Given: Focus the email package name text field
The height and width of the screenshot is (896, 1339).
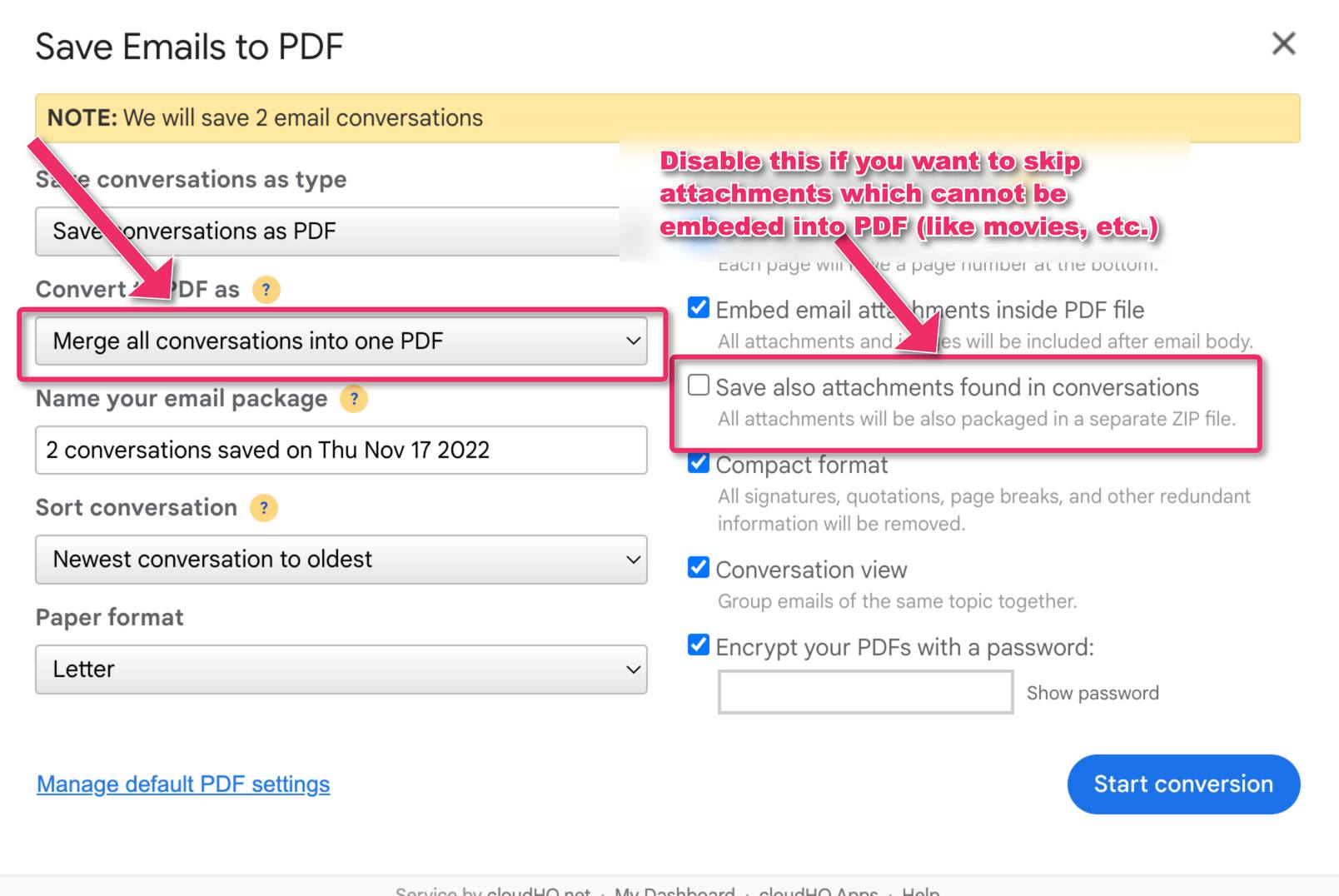Looking at the screenshot, I should [x=341, y=450].
